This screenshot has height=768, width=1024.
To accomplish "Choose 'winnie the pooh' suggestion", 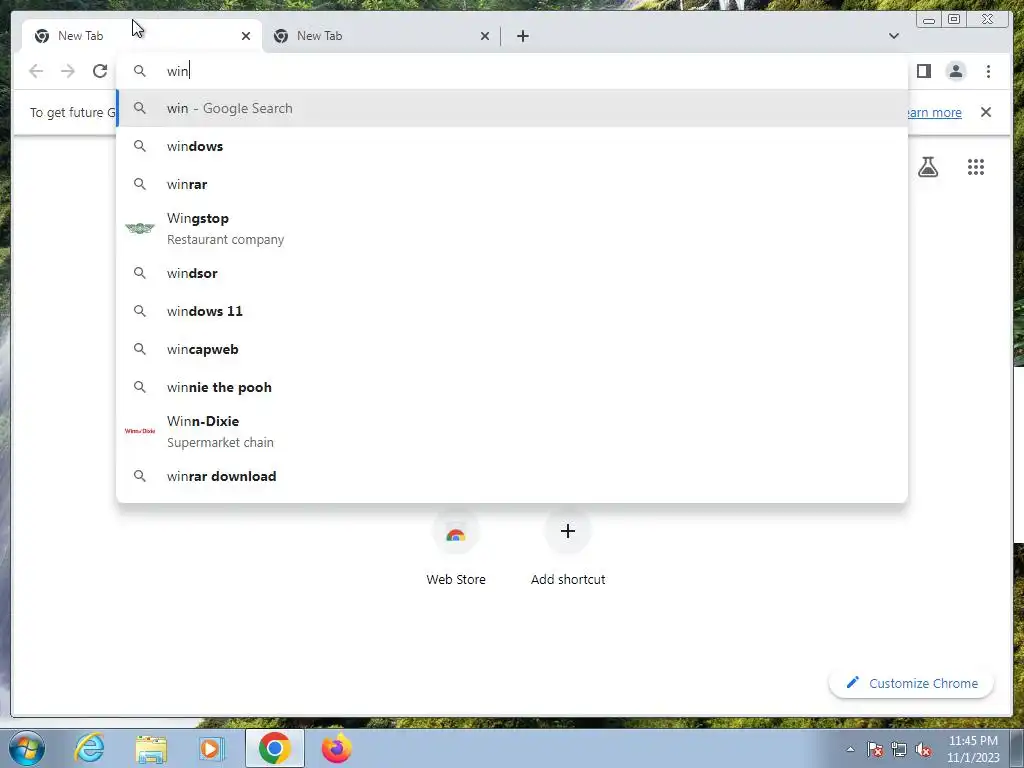I will [512, 387].
